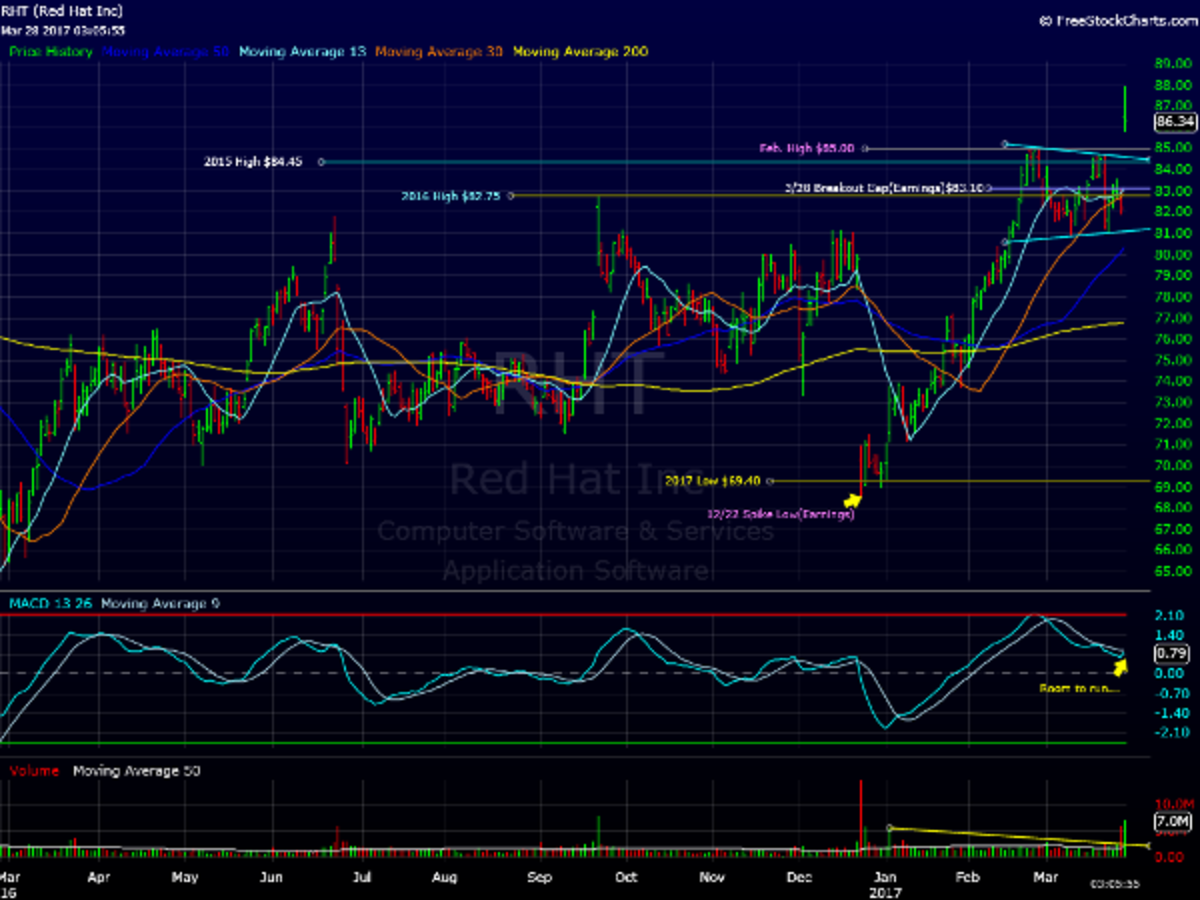Image resolution: width=1200 pixels, height=900 pixels.
Task: Toggle the Price History legend item
Action: [x=51, y=51]
